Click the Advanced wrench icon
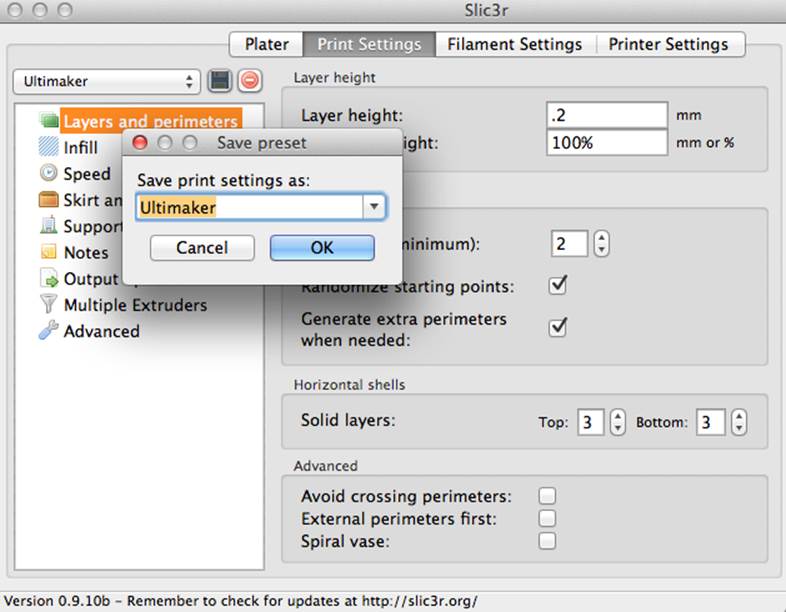 pos(49,330)
